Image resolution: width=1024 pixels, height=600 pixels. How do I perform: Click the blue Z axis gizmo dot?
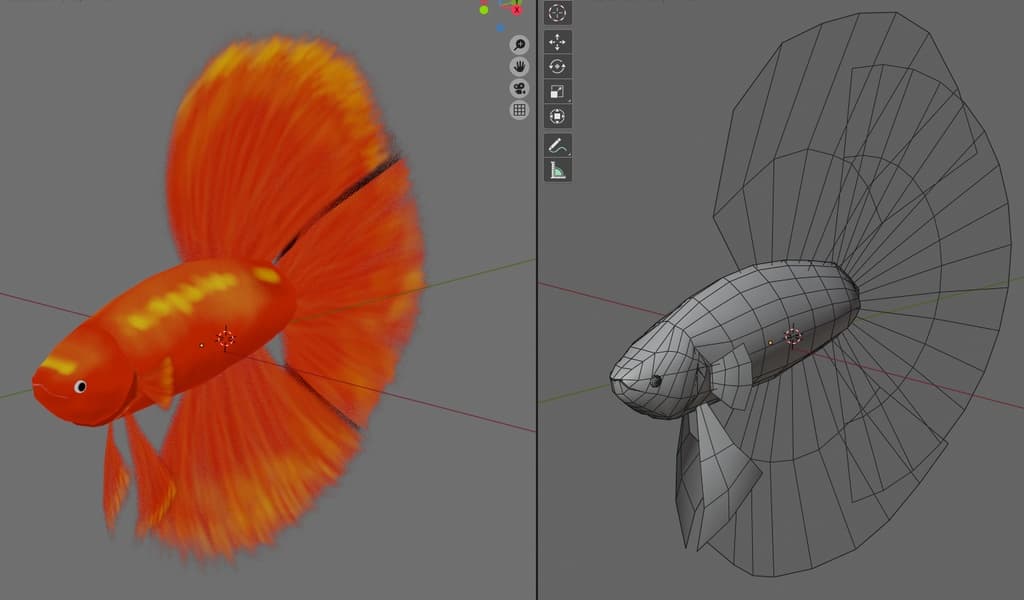pos(500,27)
